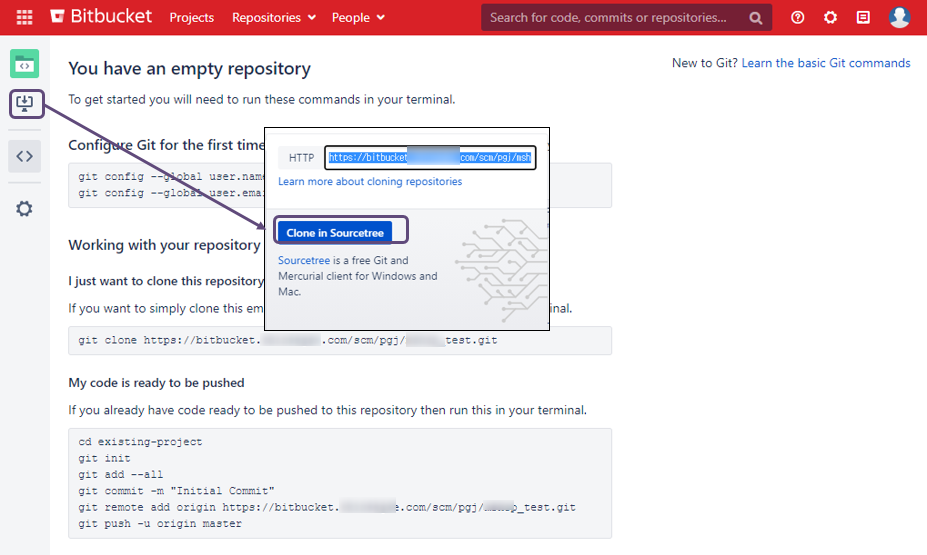Click the 'git push -u origin master' line
The width and height of the screenshot is (927, 555).
click(160, 524)
